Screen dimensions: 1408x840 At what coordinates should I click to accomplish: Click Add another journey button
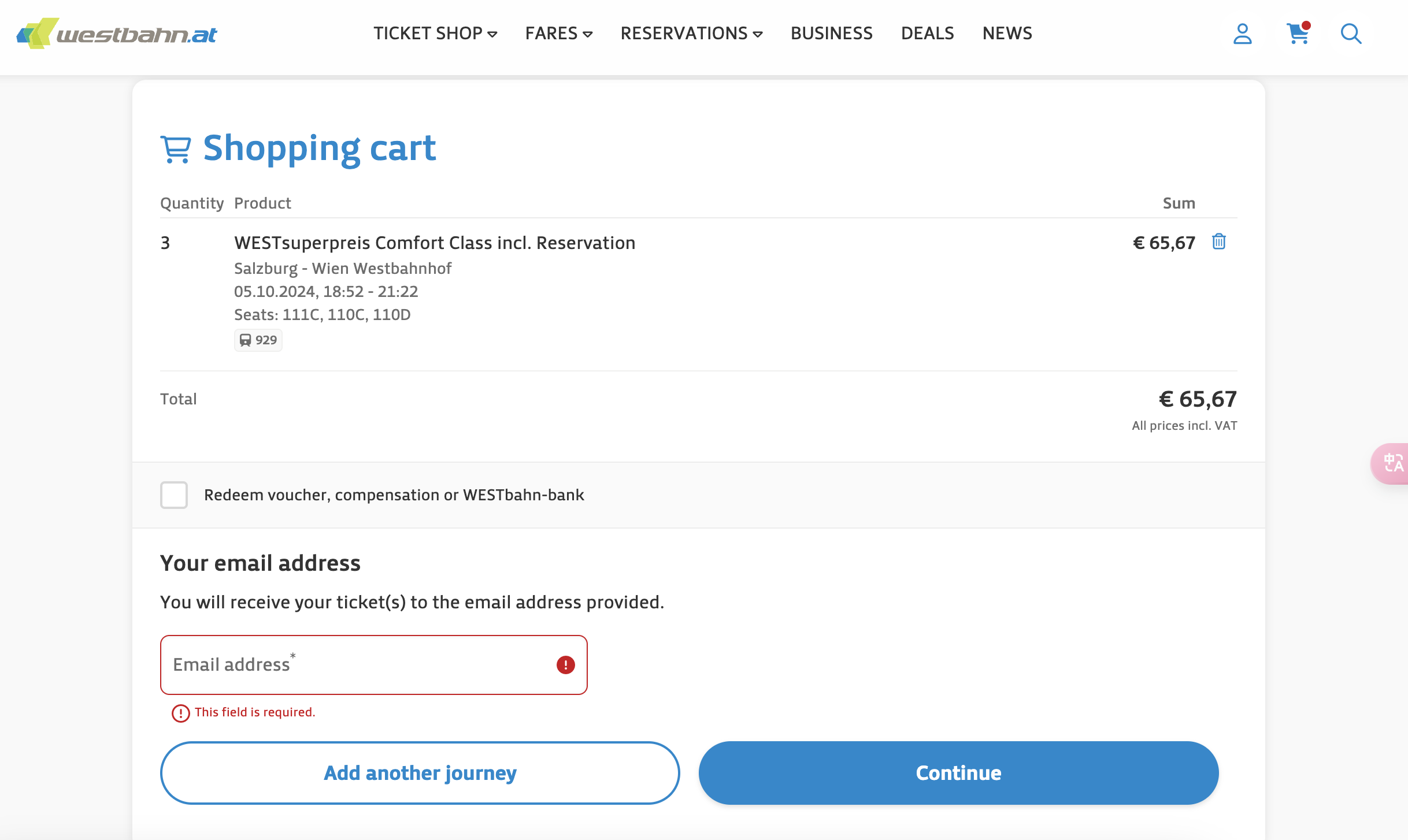[420, 773]
